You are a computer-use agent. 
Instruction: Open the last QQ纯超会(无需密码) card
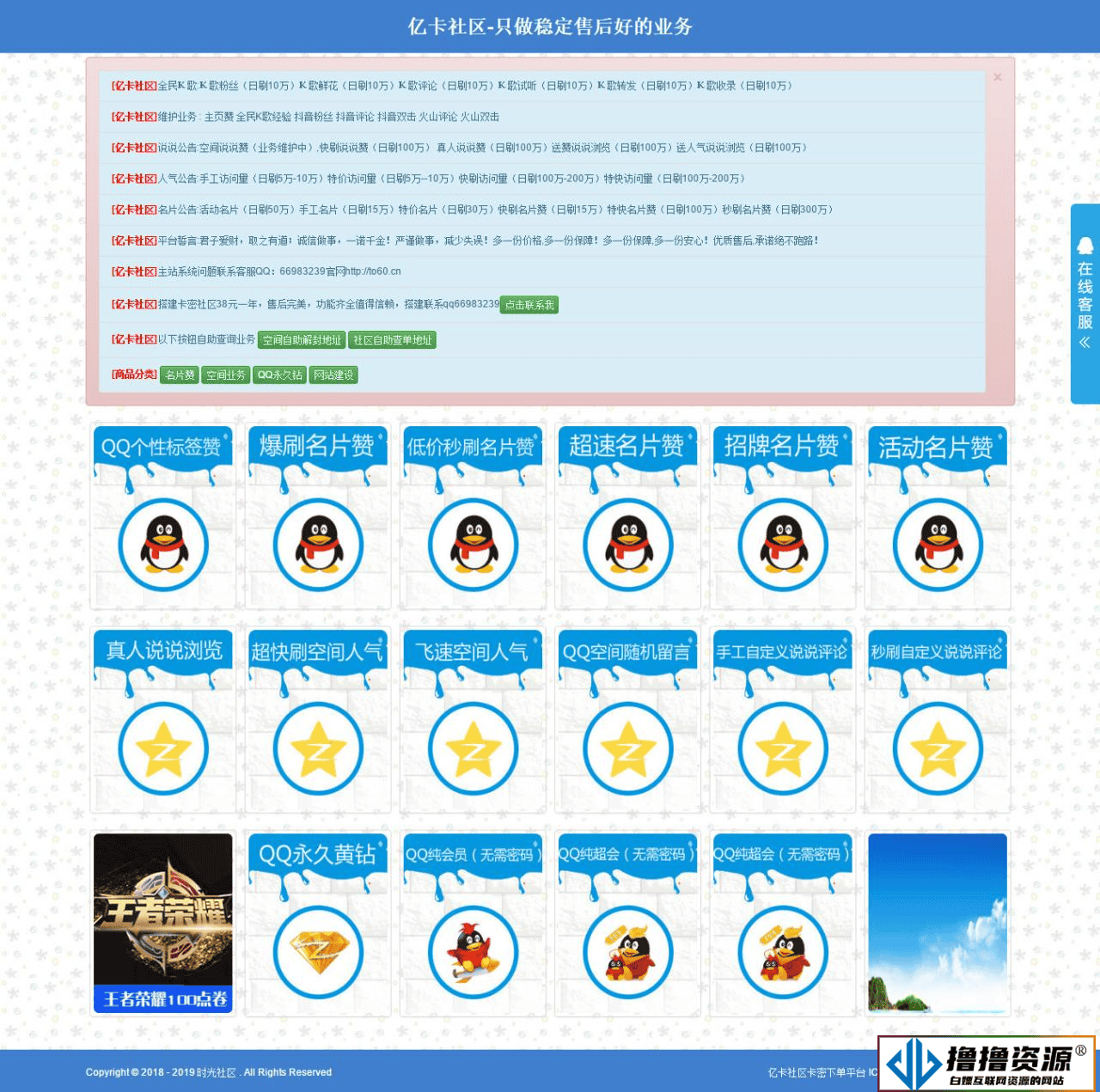click(783, 924)
